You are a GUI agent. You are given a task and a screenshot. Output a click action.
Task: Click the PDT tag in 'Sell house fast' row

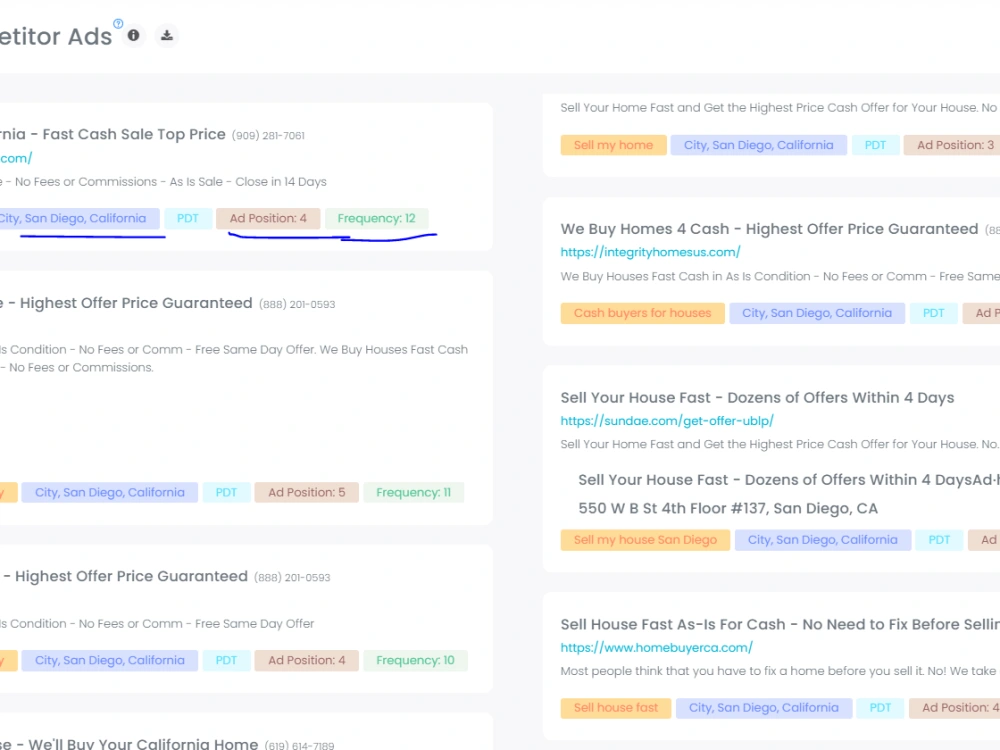[x=880, y=708]
